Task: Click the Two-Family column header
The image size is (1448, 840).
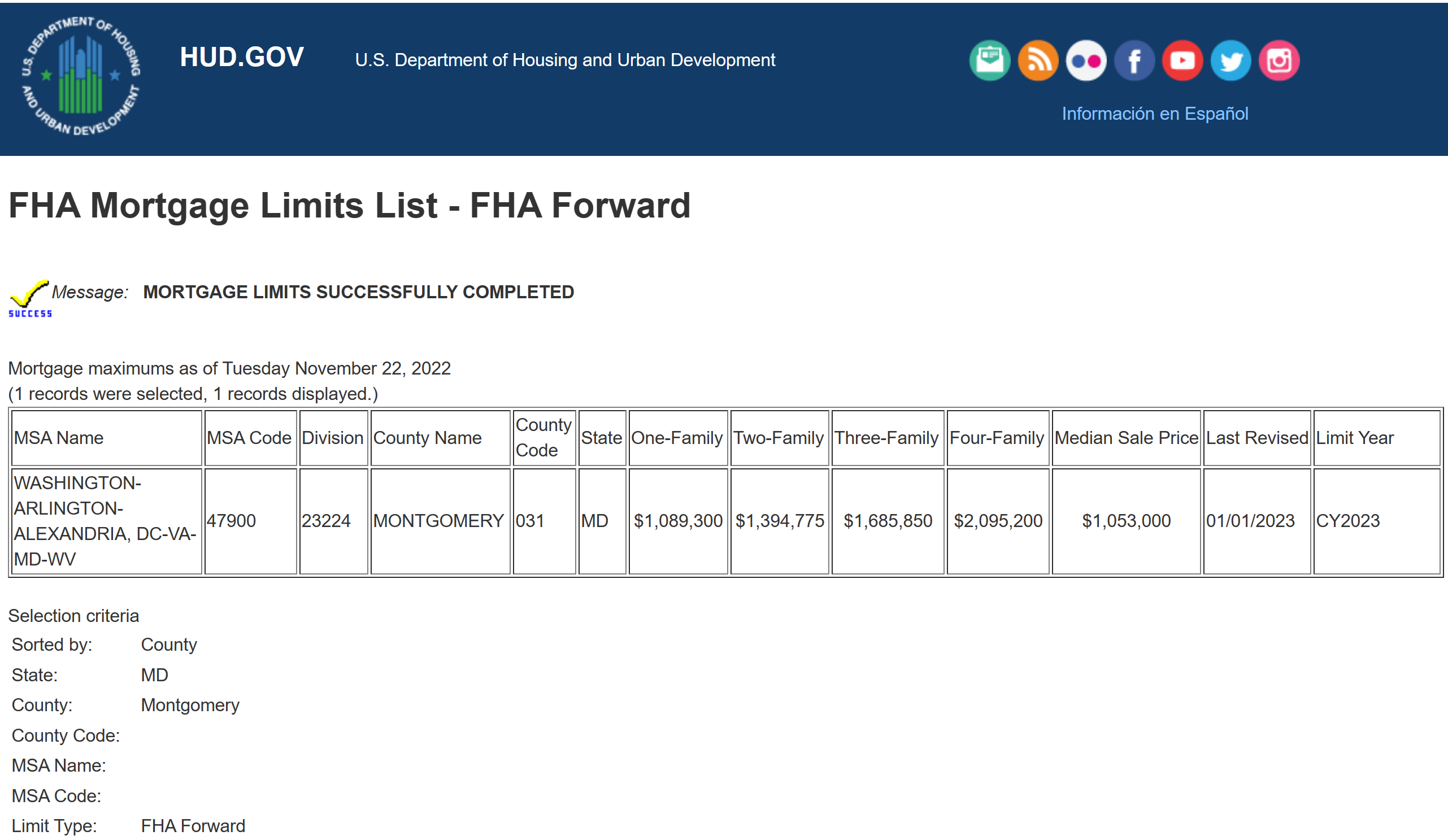Action: (779, 438)
